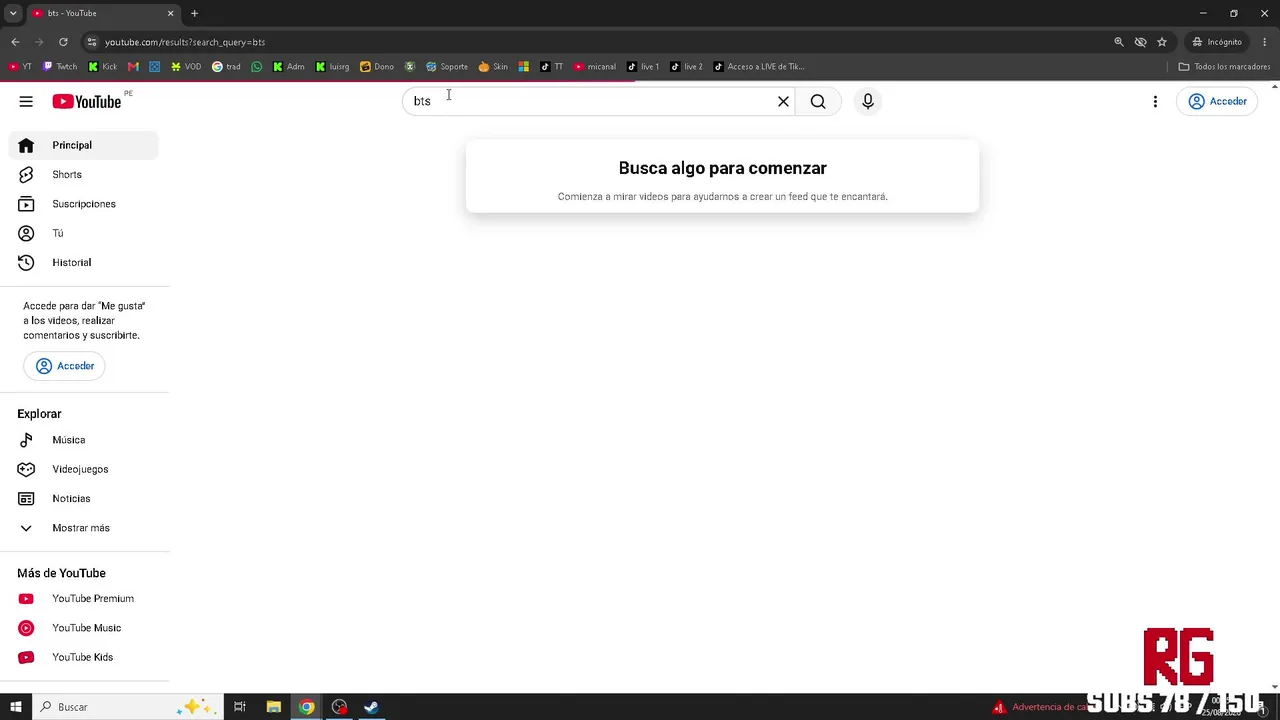
Task: Click the crossed-eye icon in address bar
Action: click(x=1140, y=42)
